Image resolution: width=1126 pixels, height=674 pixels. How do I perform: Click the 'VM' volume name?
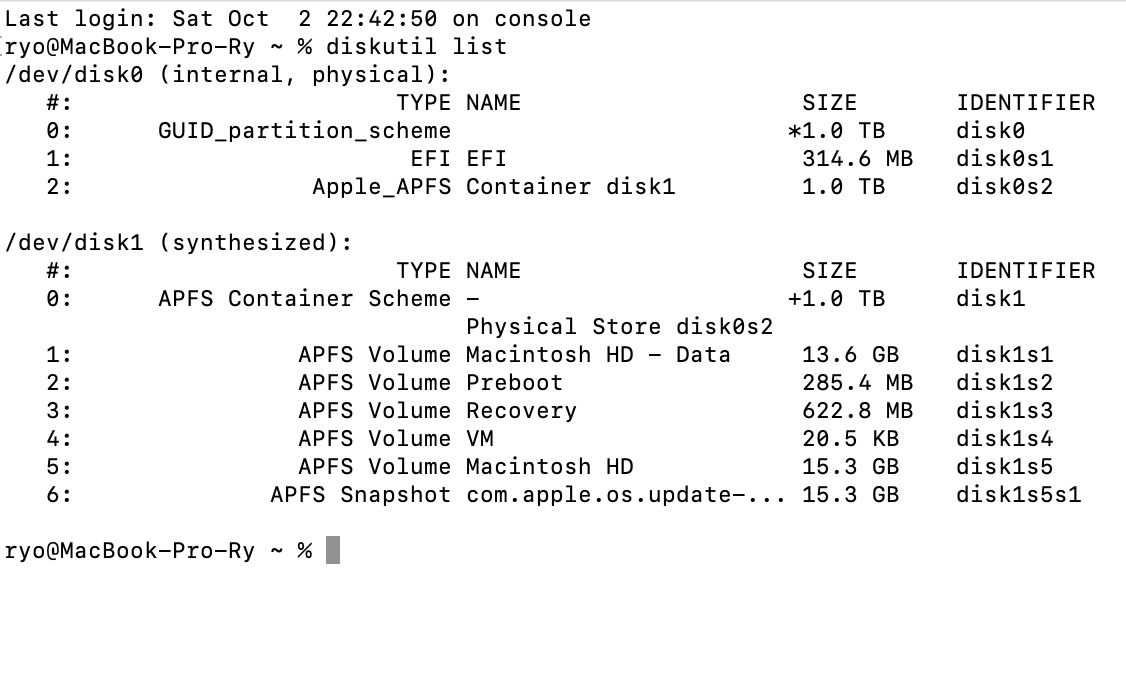click(480, 439)
